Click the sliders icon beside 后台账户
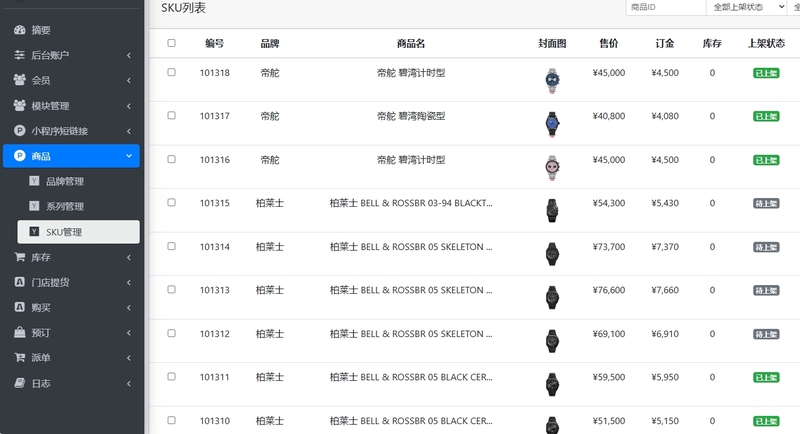 coord(19,55)
